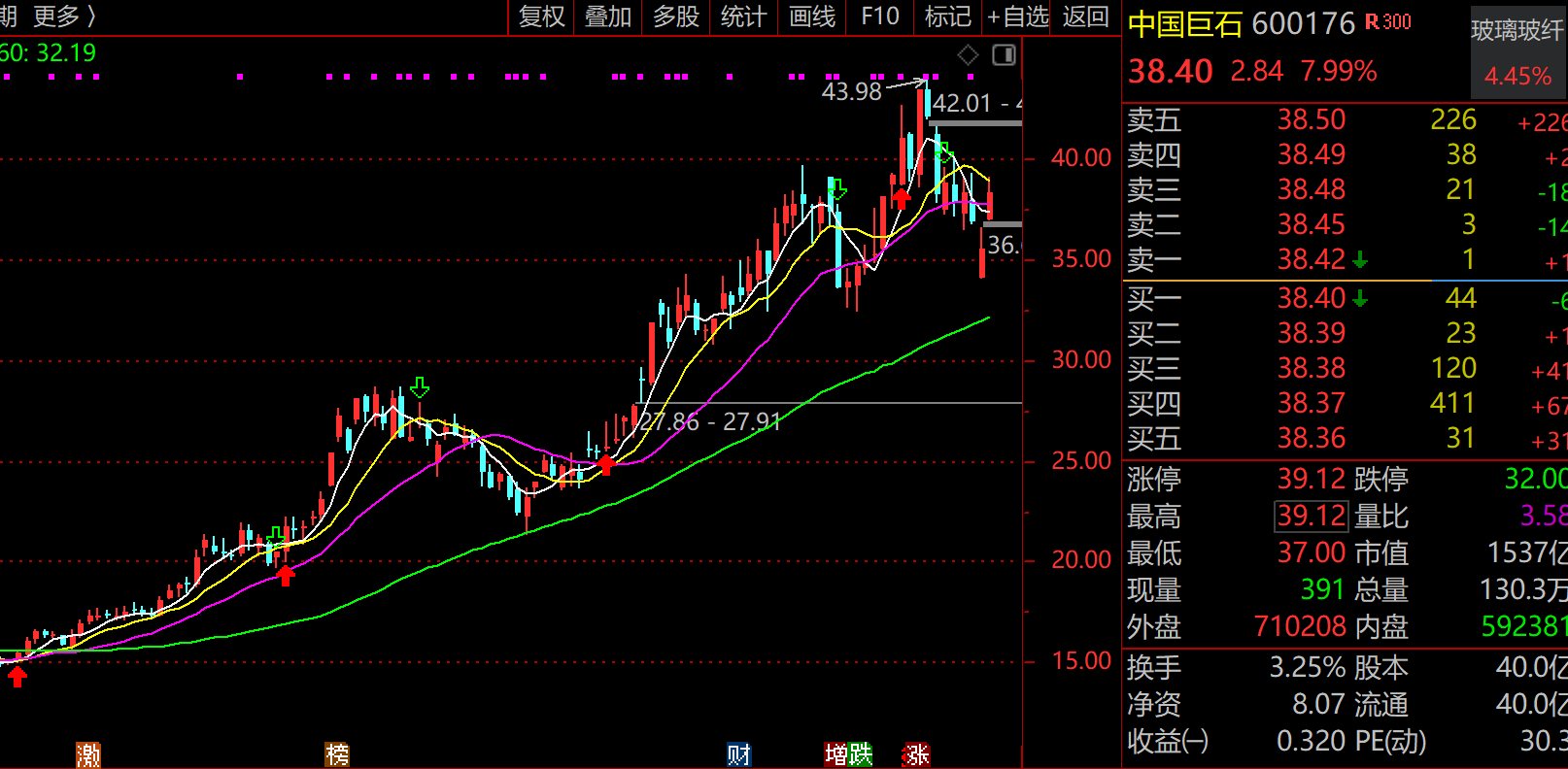Screen dimensions: 1568x769
Task: Click the 43.98 high price label on chart
Action: (x=852, y=91)
